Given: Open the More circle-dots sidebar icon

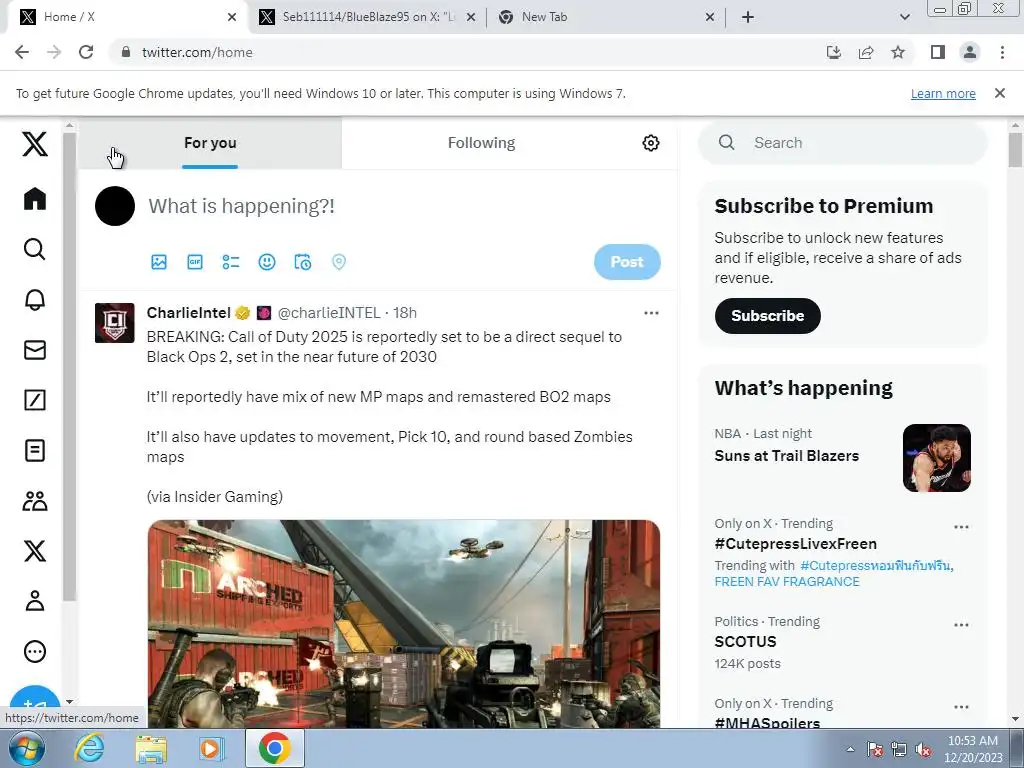Looking at the screenshot, I should click(35, 651).
